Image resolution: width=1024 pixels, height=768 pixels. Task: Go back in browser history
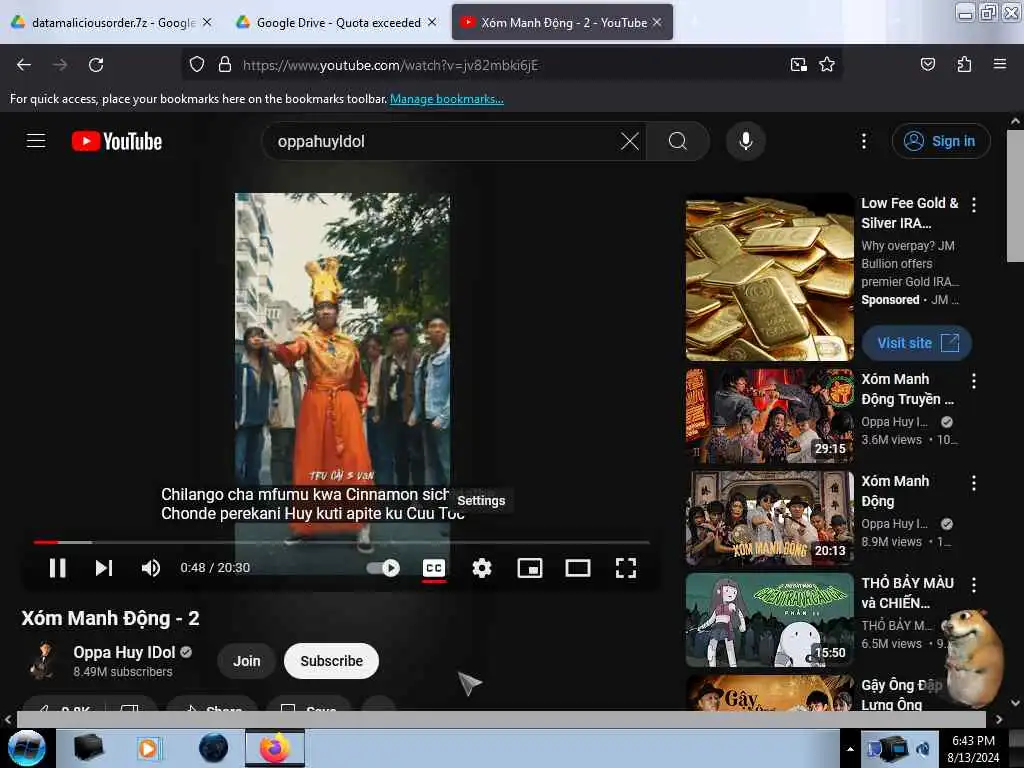24,65
